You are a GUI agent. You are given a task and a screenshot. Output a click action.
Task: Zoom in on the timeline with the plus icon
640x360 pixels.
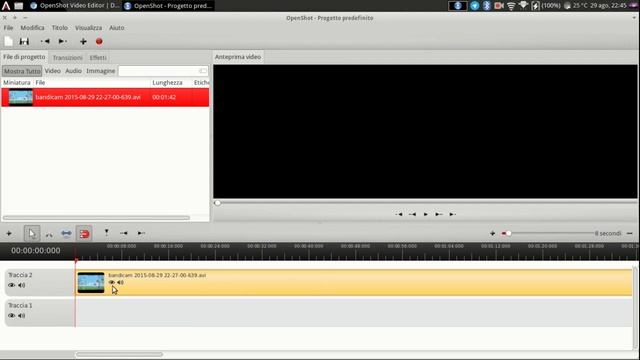[x=492, y=233]
